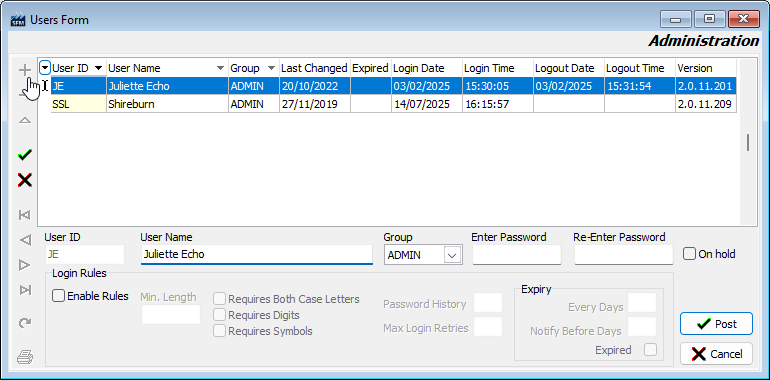Select the Shireburn user name cell
The height and width of the screenshot is (380, 770).
[x=167, y=104]
